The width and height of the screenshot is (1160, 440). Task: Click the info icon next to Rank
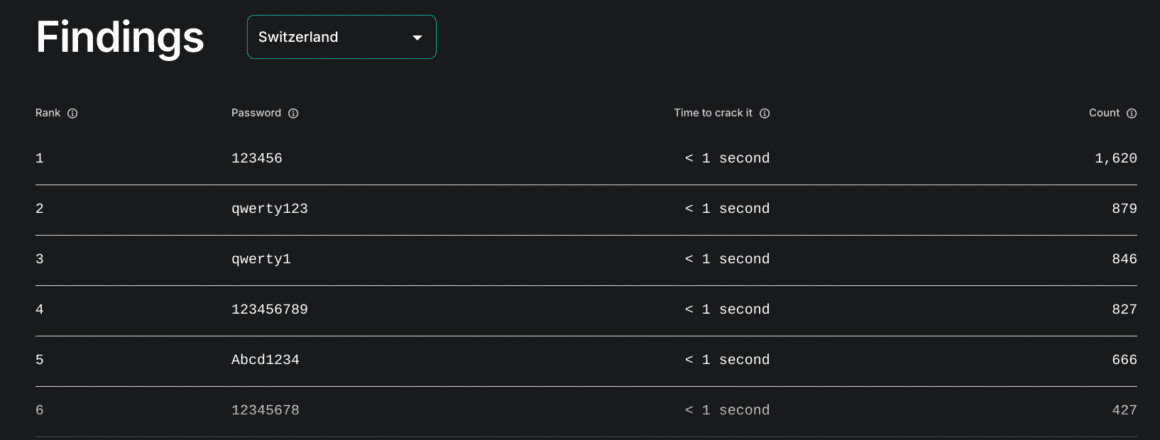[x=72, y=114]
